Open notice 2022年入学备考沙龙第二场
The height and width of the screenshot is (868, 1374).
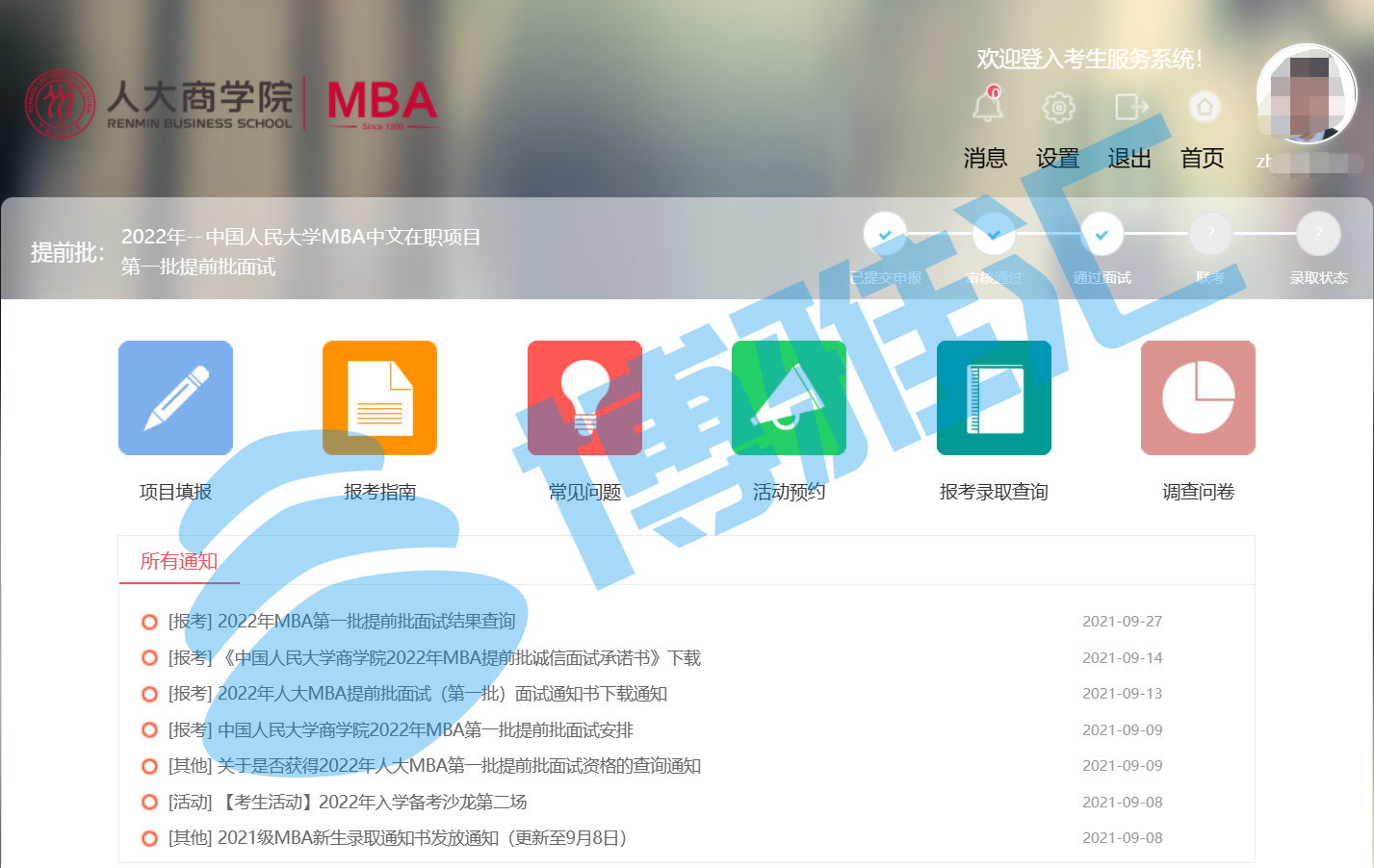click(348, 803)
